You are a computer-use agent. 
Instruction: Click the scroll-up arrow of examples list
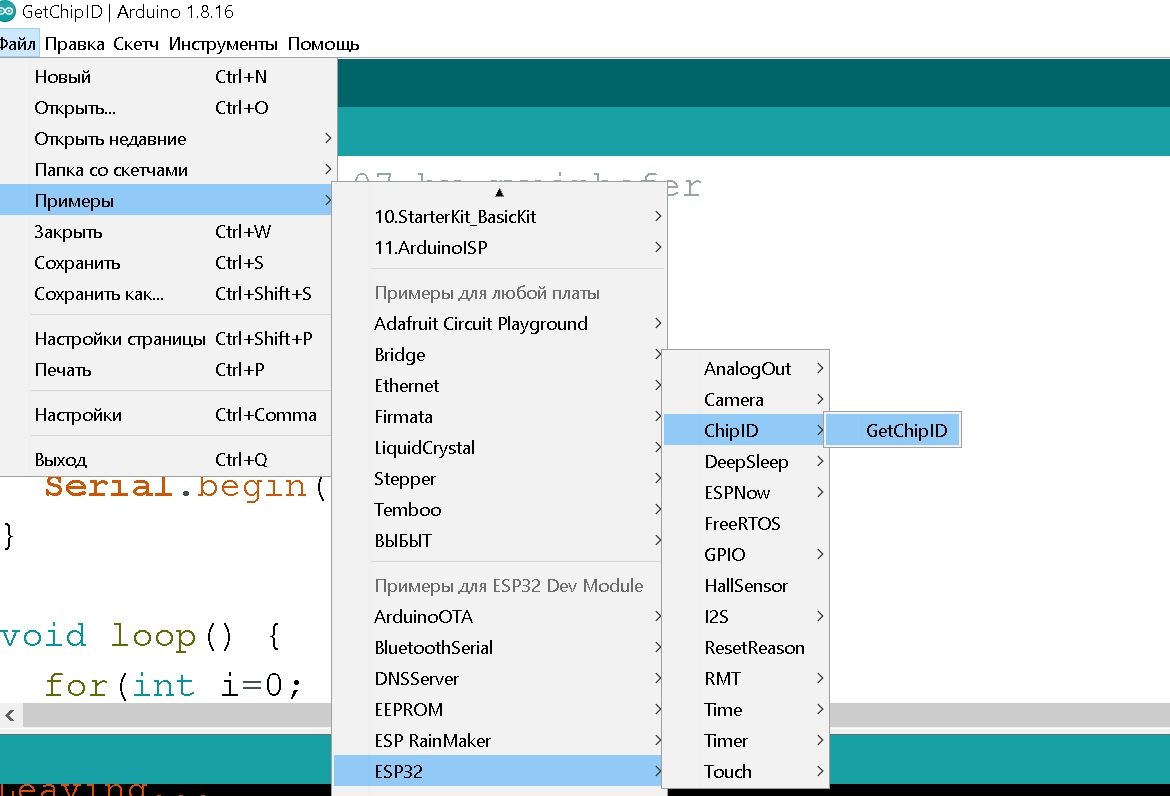499,192
